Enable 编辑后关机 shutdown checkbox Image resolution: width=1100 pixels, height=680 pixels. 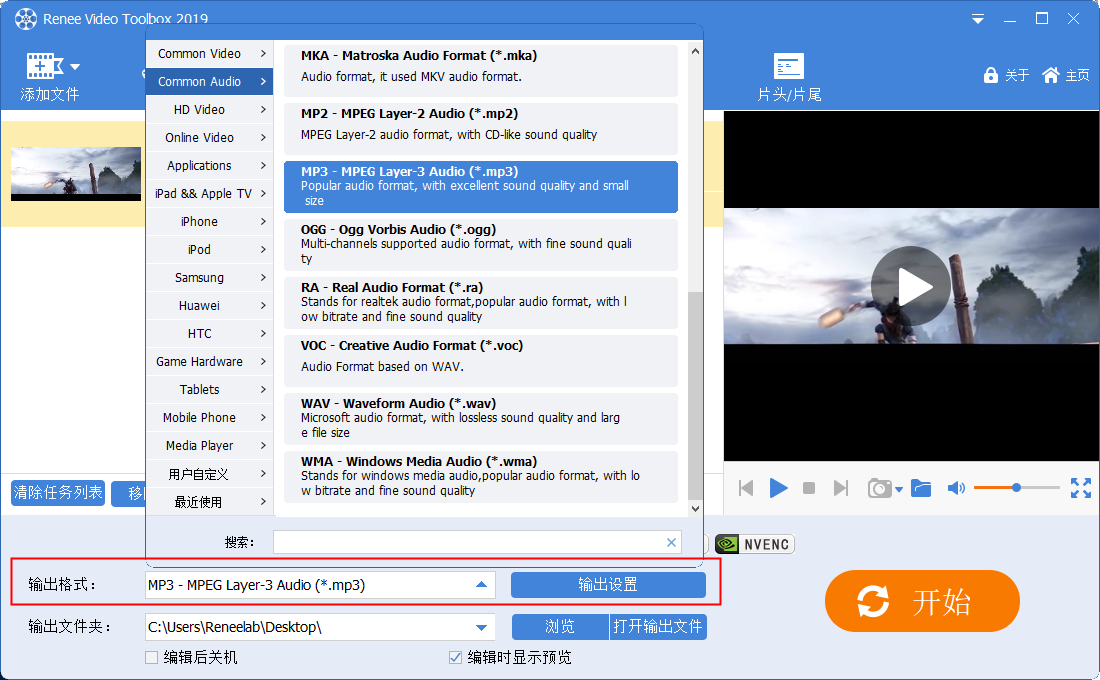[152, 658]
